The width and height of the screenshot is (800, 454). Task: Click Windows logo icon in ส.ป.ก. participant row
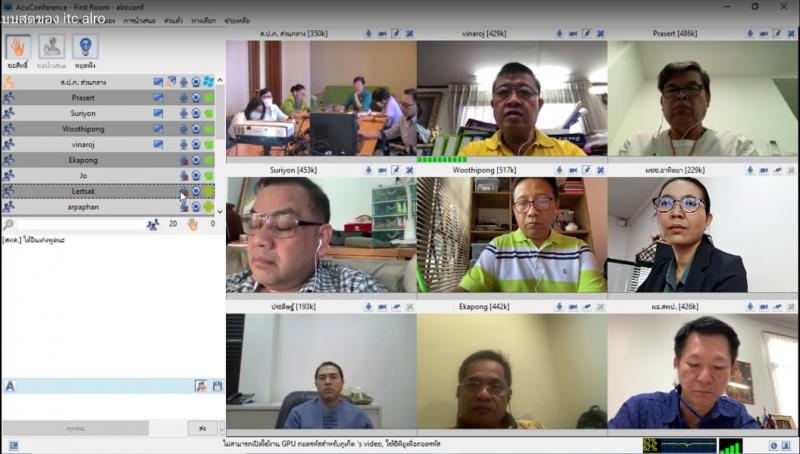(208, 82)
